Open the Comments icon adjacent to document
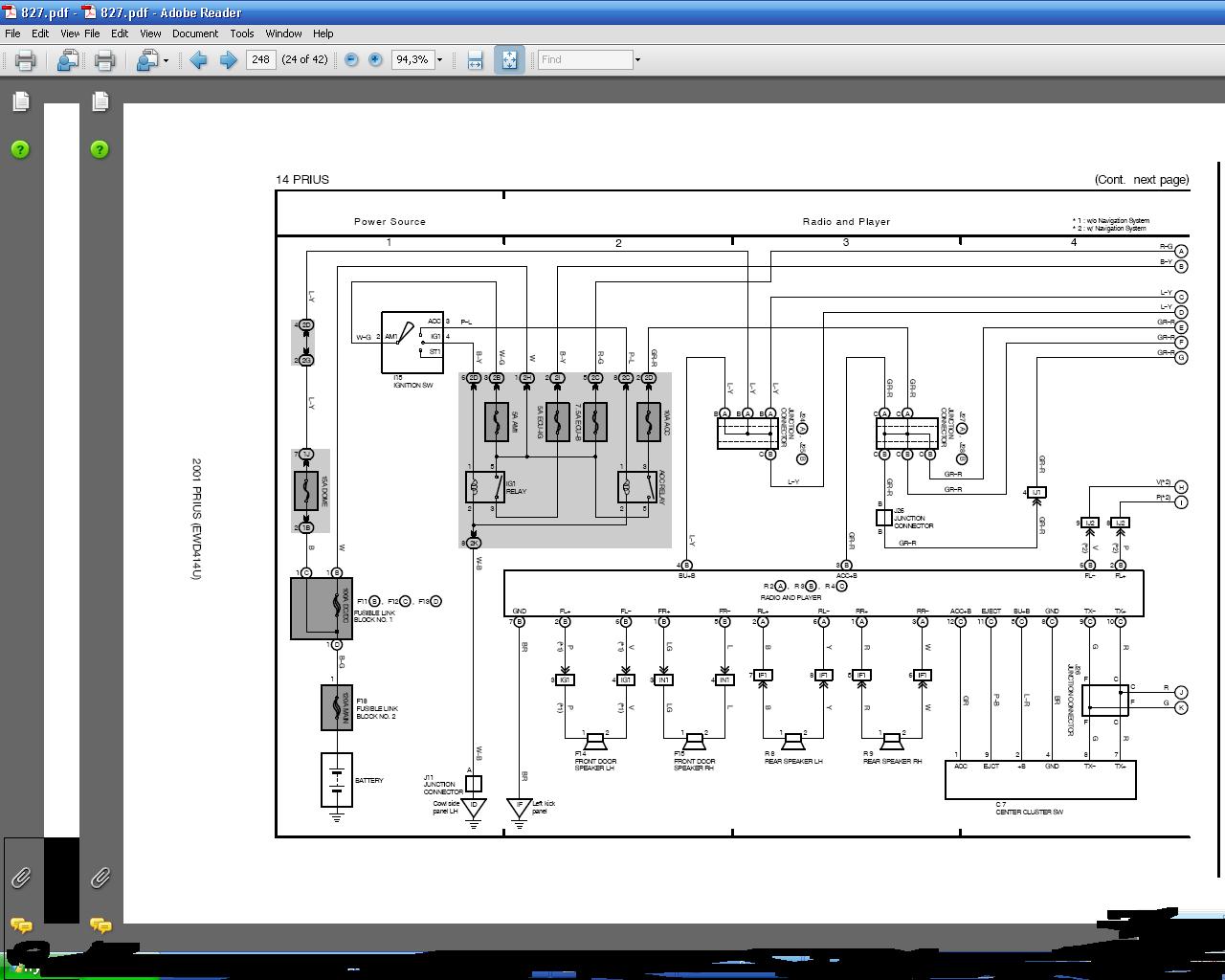 (100, 925)
